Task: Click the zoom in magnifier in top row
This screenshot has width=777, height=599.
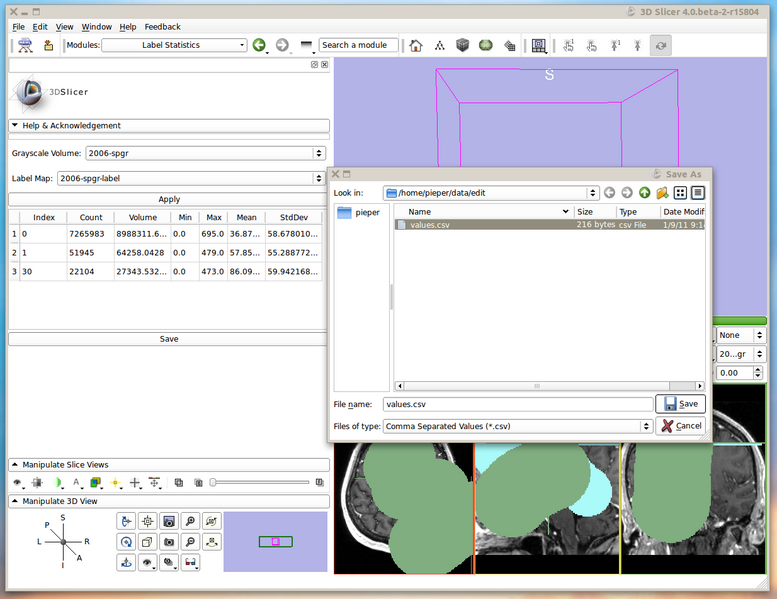Action: pyautogui.click(x=190, y=521)
